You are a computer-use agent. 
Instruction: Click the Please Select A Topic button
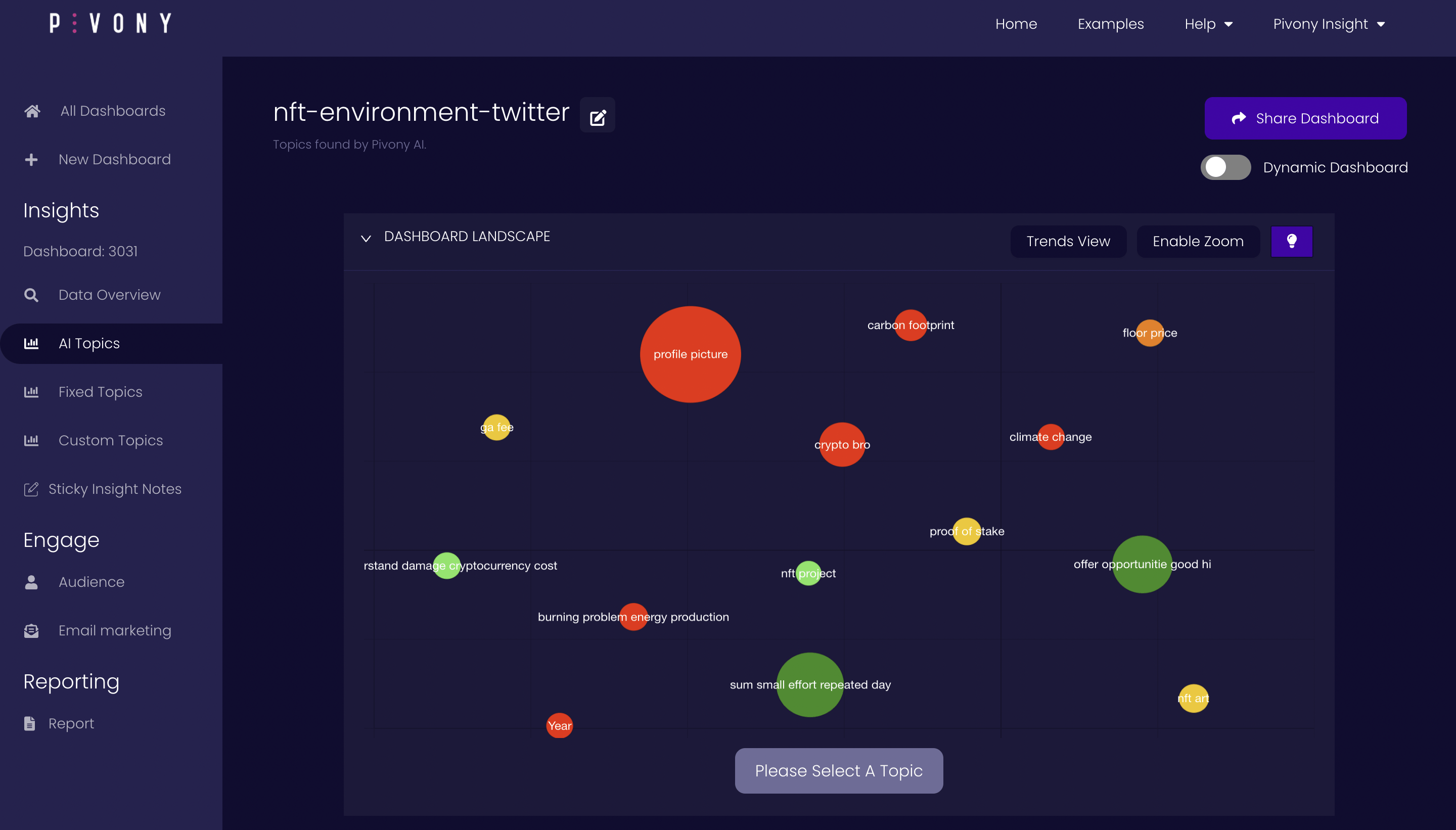click(x=838, y=771)
